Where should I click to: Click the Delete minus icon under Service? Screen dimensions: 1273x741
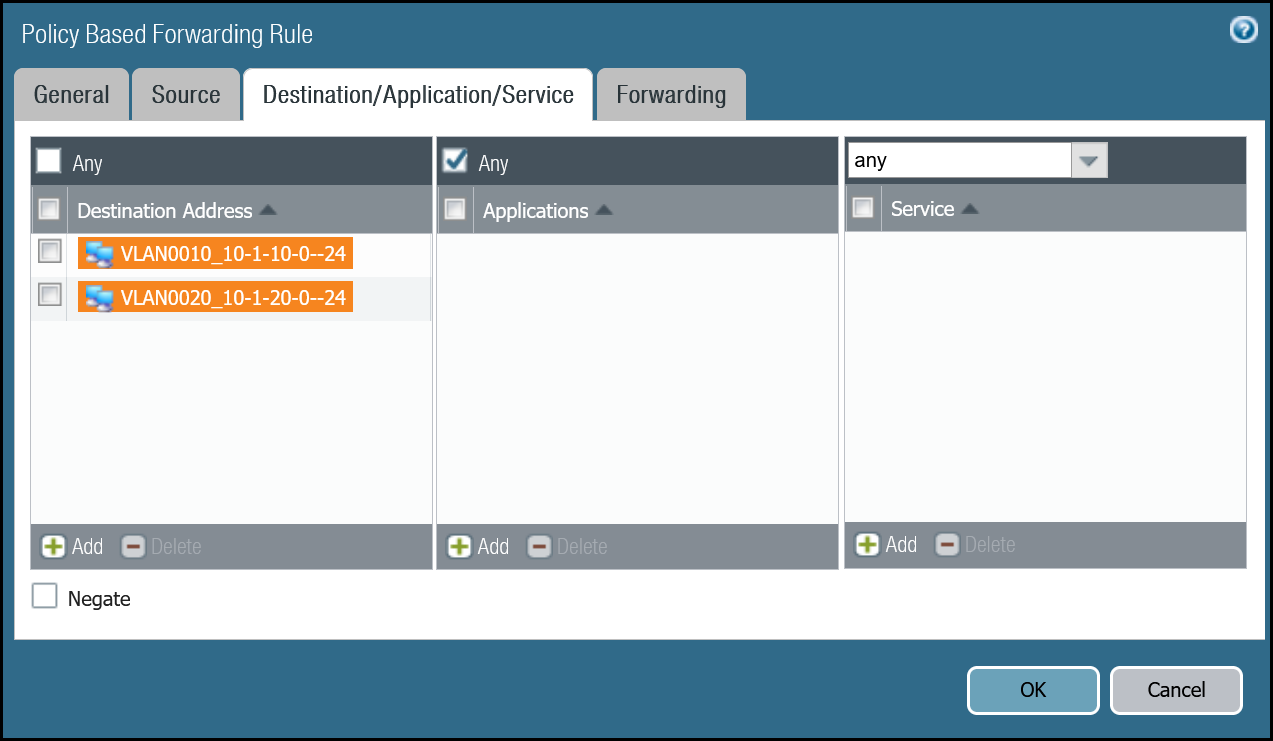[947, 545]
